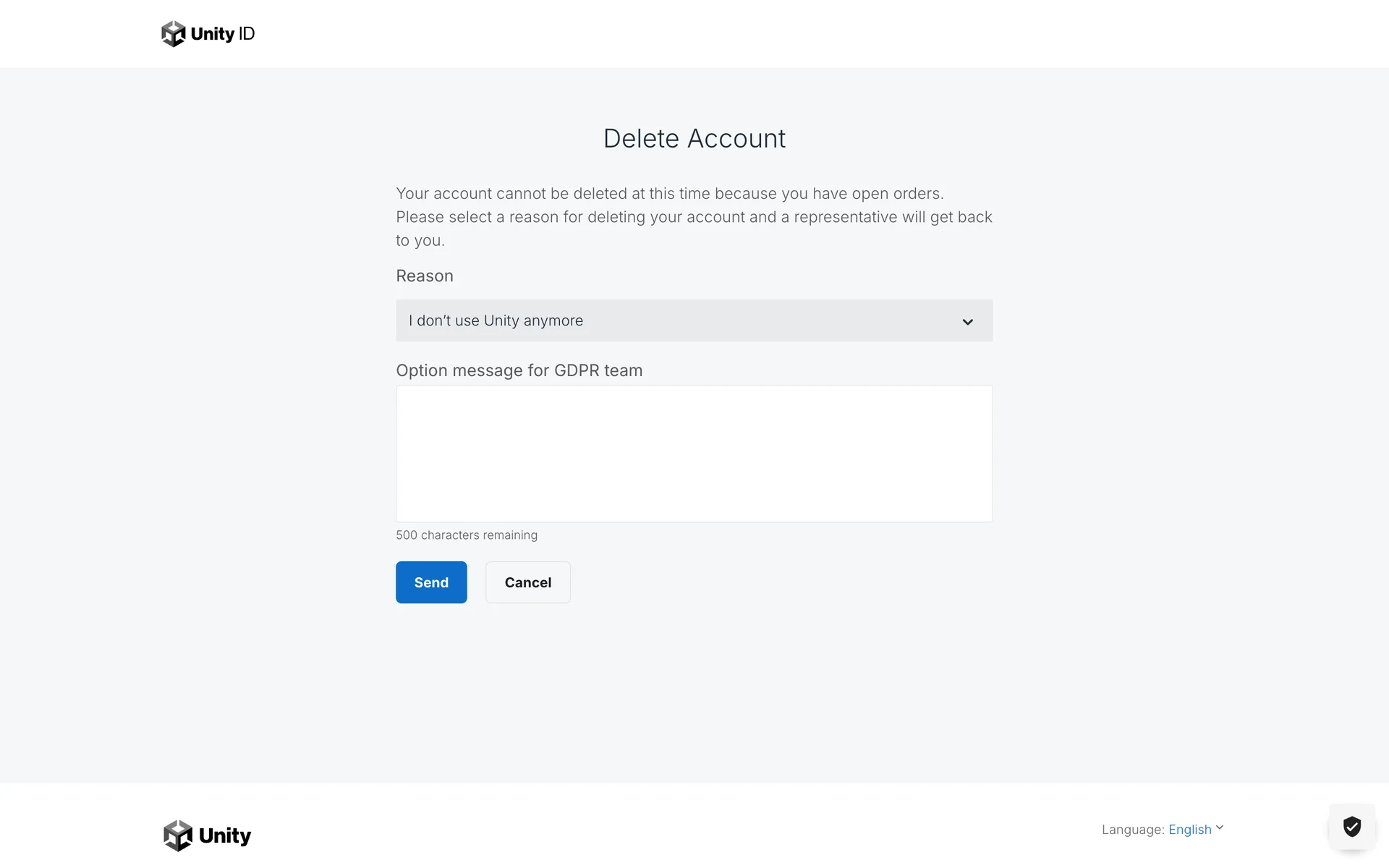This screenshot has height=868, width=1389.
Task: Click the footer Unity cube logo
Action: pos(178,835)
